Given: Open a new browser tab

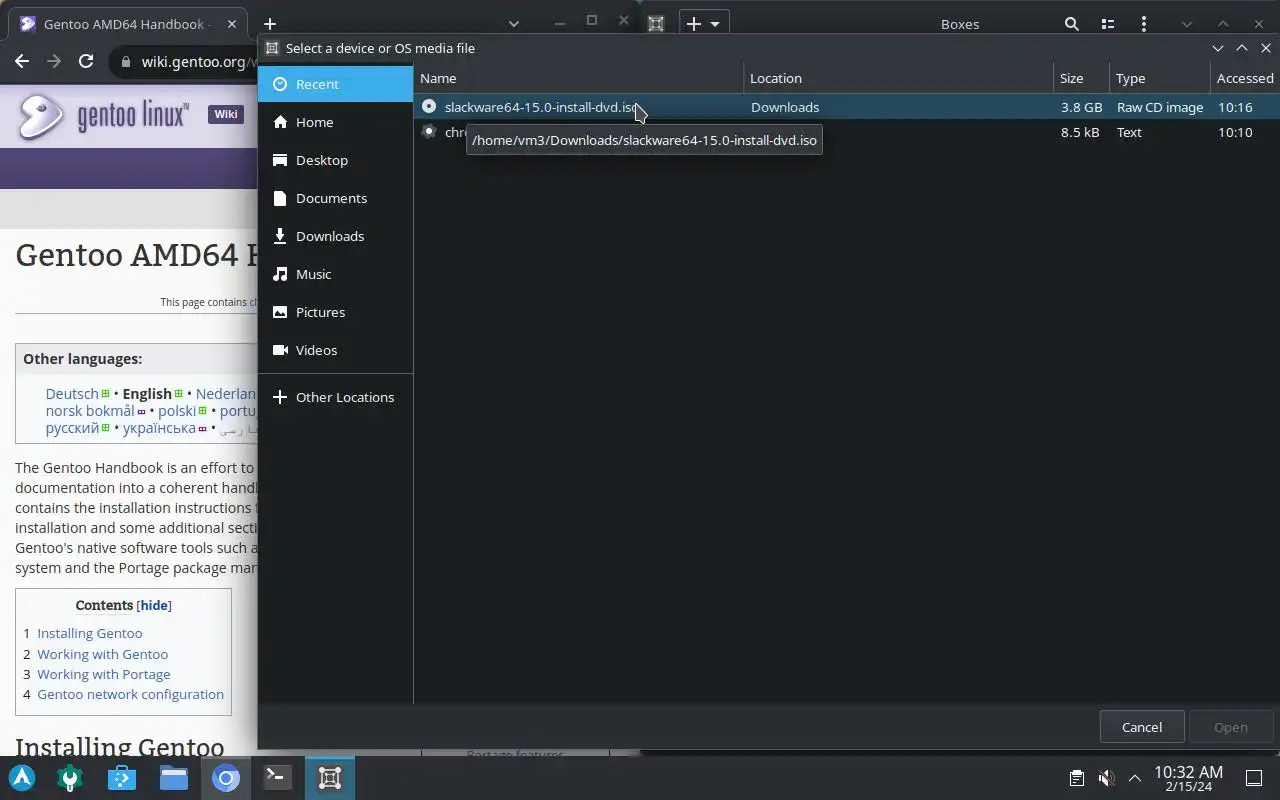Looking at the screenshot, I should pyautogui.click(x=269, y=24).
